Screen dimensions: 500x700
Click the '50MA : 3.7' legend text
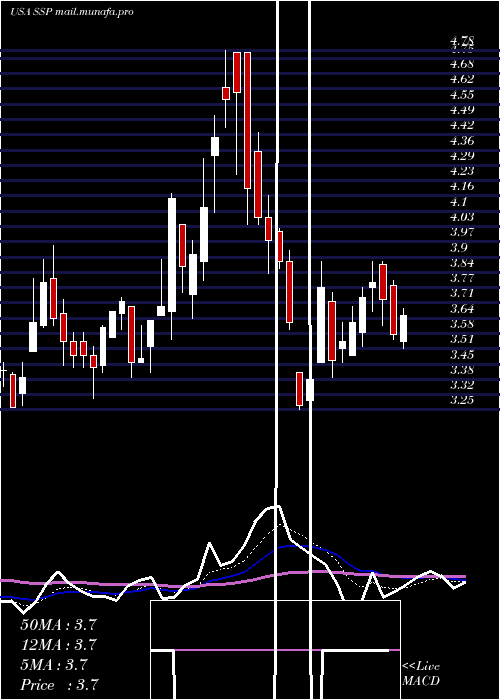[x=58, y=625]
